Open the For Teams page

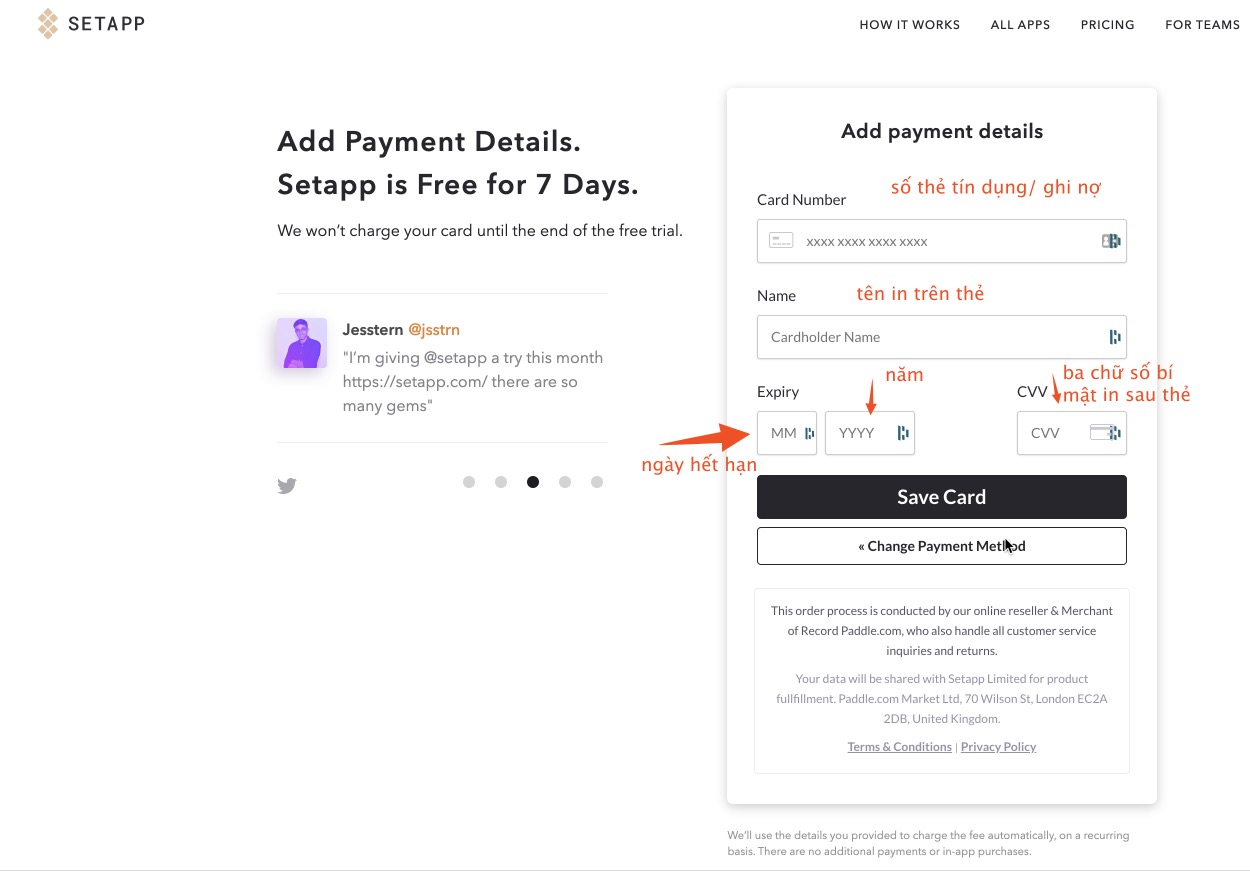tap(1202, 25)
